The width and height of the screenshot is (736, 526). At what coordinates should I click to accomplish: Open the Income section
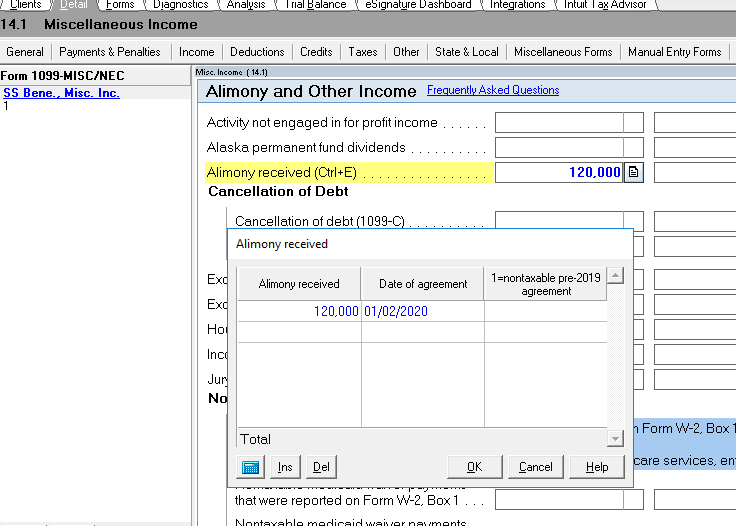196,52
